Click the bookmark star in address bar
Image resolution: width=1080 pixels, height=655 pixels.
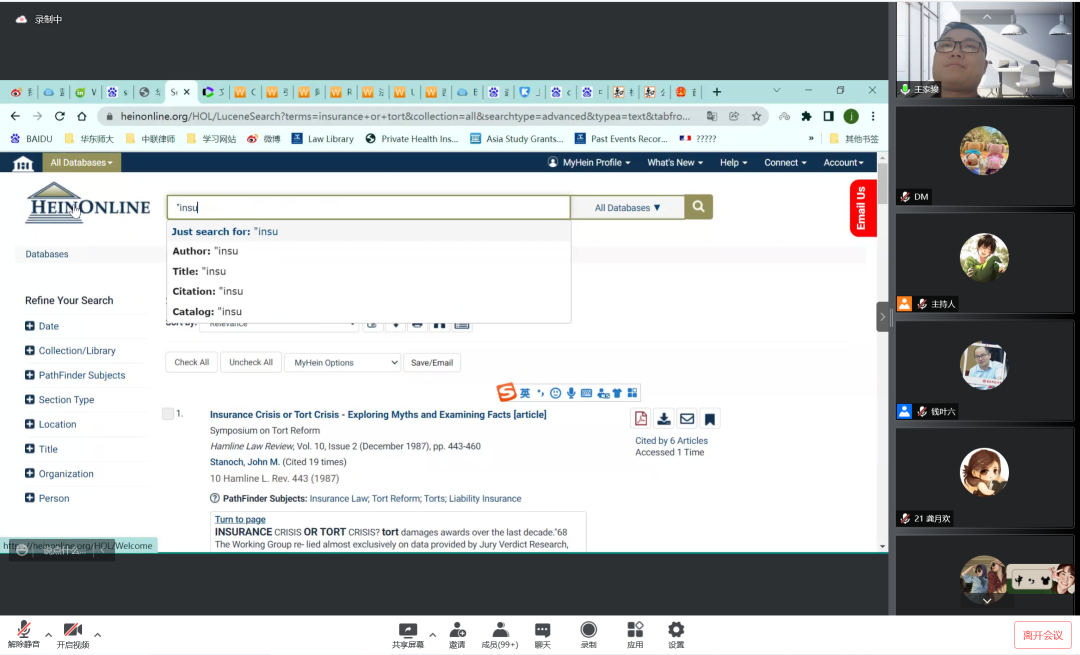[x=756, y=116]
